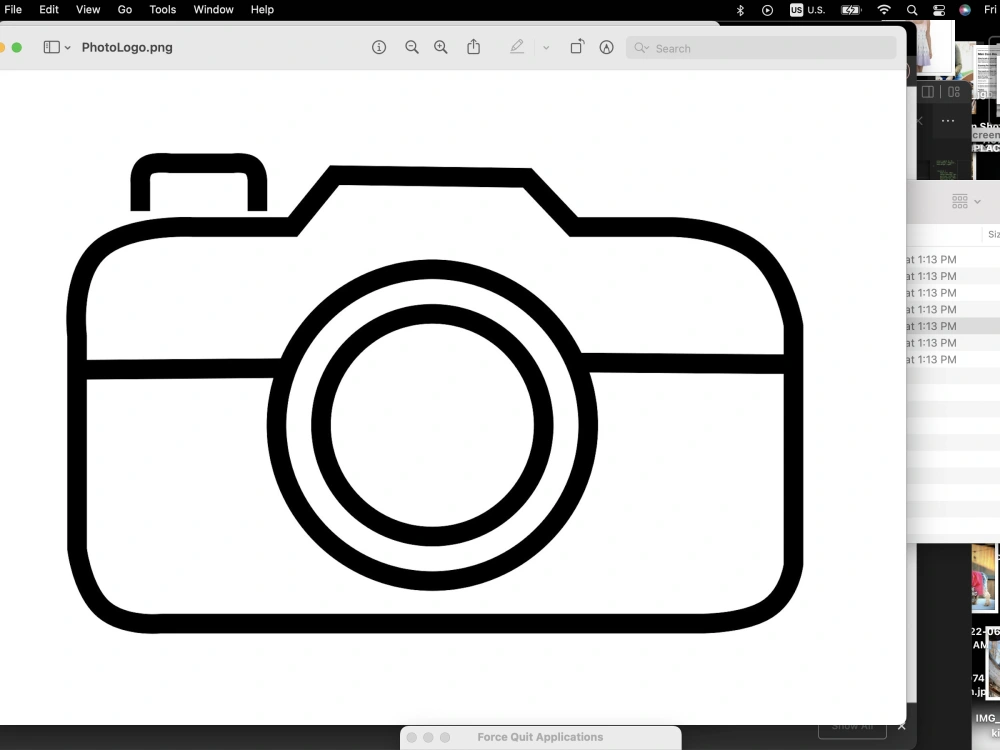Open Finder's group-by grid icon
The image size is (1000, 750).
click(x=960, y=202)
